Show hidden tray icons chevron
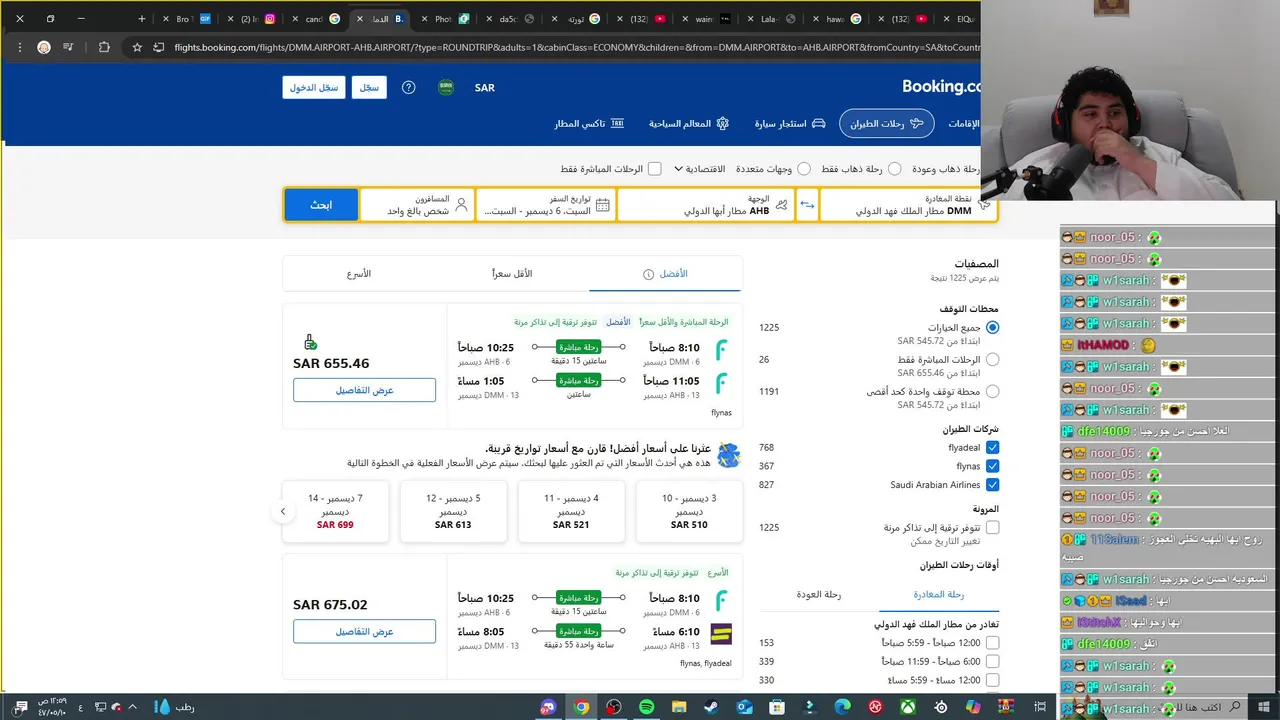 tap(132, 707)
